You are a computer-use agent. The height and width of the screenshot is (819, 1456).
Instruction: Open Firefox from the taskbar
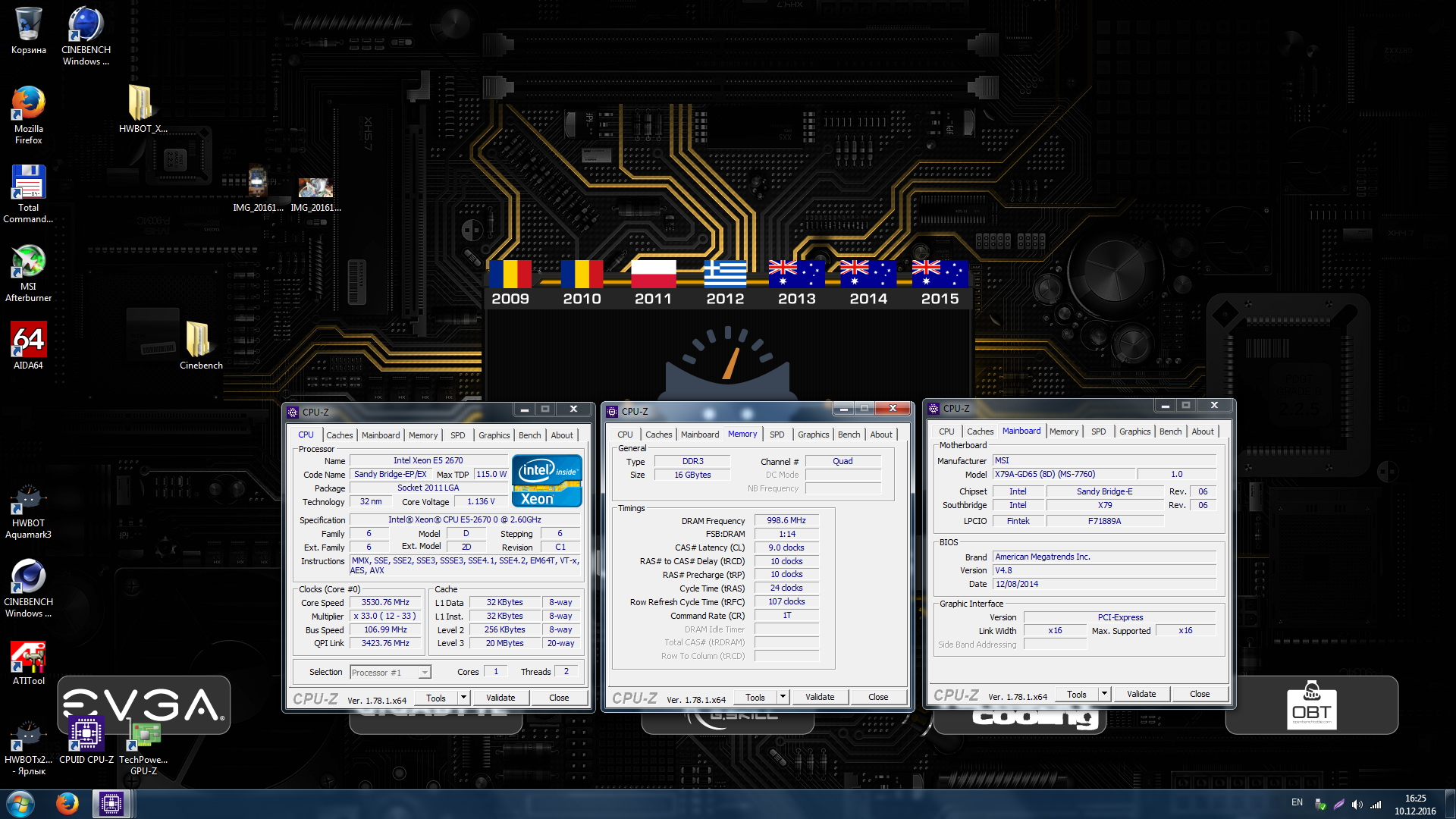(x=67, y=804)
